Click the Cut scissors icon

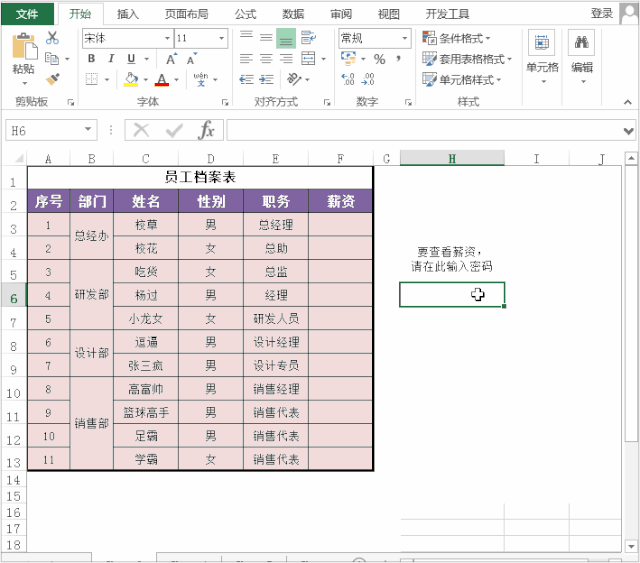click(52, 38)
